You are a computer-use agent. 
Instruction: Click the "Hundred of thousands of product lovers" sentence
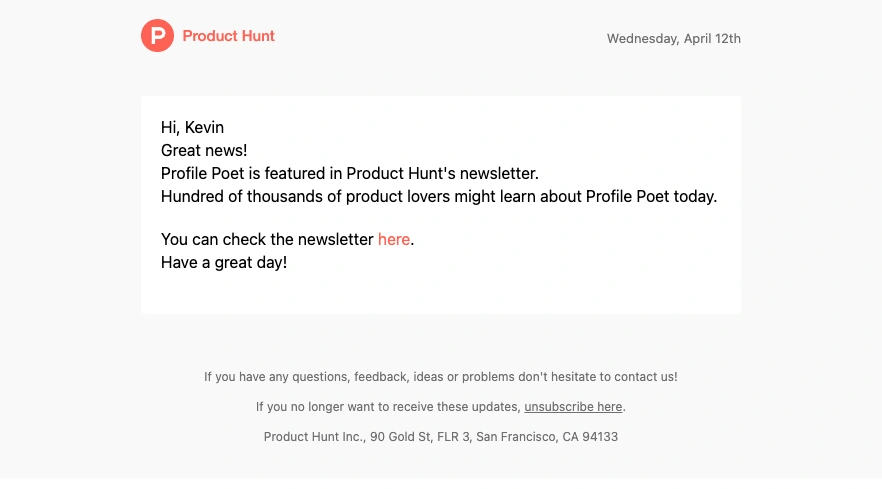click(x=439, y=196)
